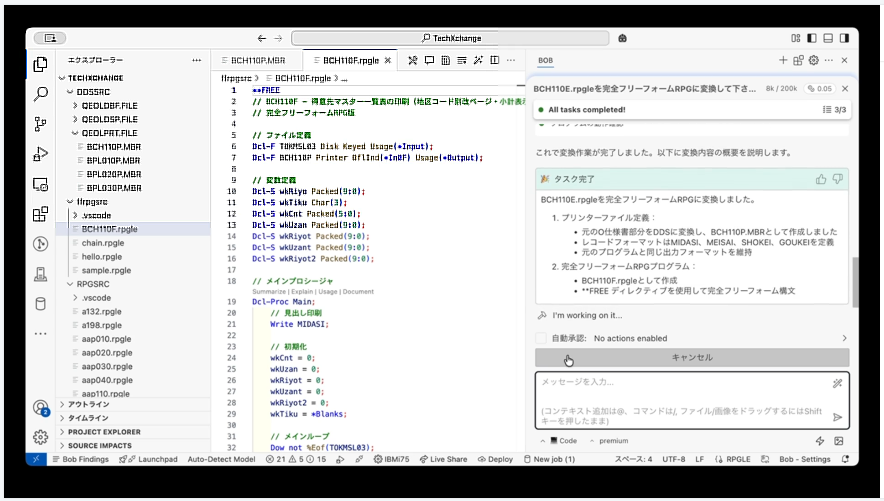The height and width of the screenshot is (501, 884).
Task: Open BPL010P.MBR in the explorer
Action: point(113,161)
